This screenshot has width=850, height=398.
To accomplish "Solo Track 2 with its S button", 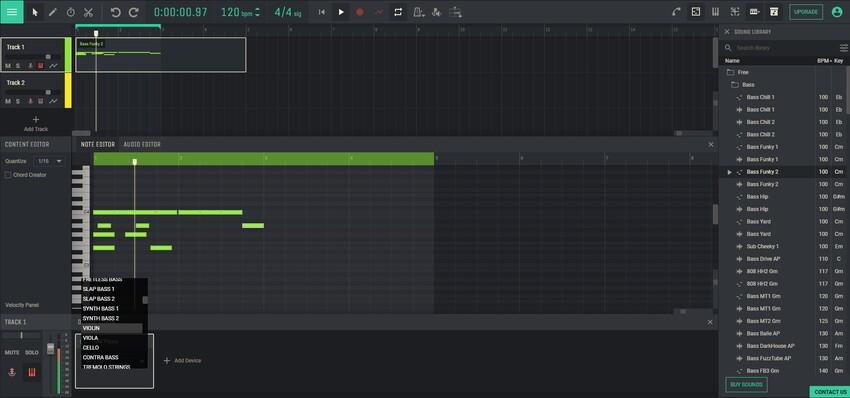I will click(x=18, y=101).
